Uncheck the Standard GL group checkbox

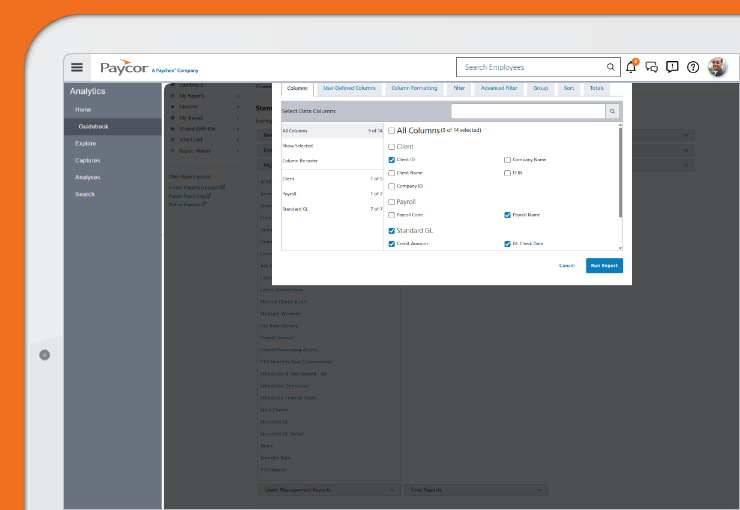[x=391, y=231]
